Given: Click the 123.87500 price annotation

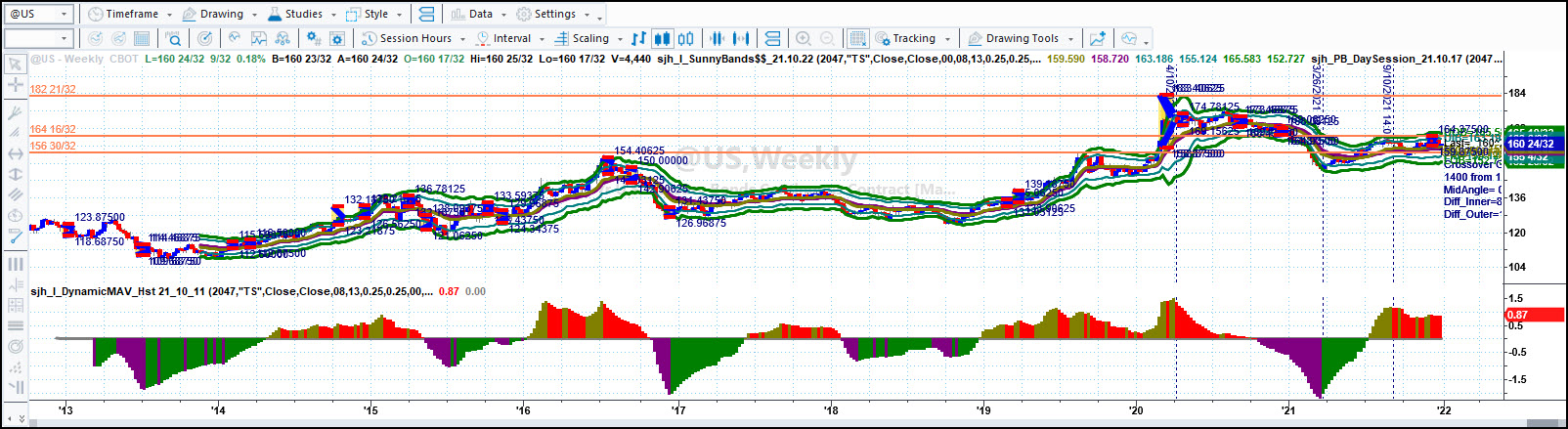Looking at the screenshot, I should [x=100, y=217].
